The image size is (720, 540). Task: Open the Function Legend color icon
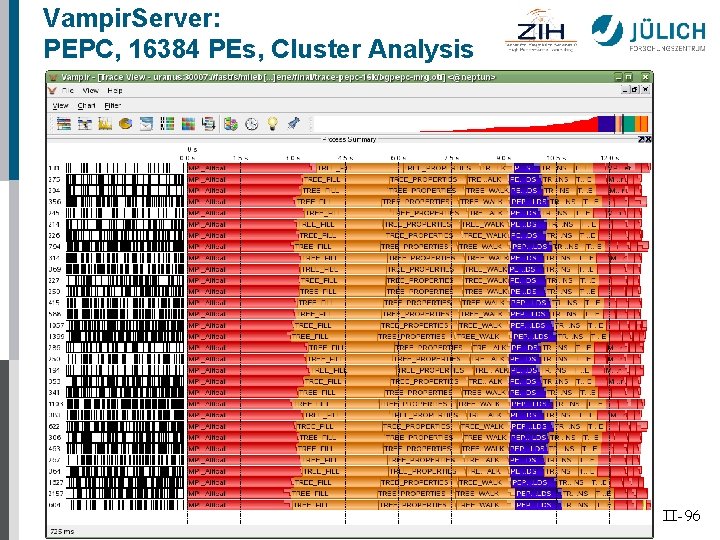231,124
